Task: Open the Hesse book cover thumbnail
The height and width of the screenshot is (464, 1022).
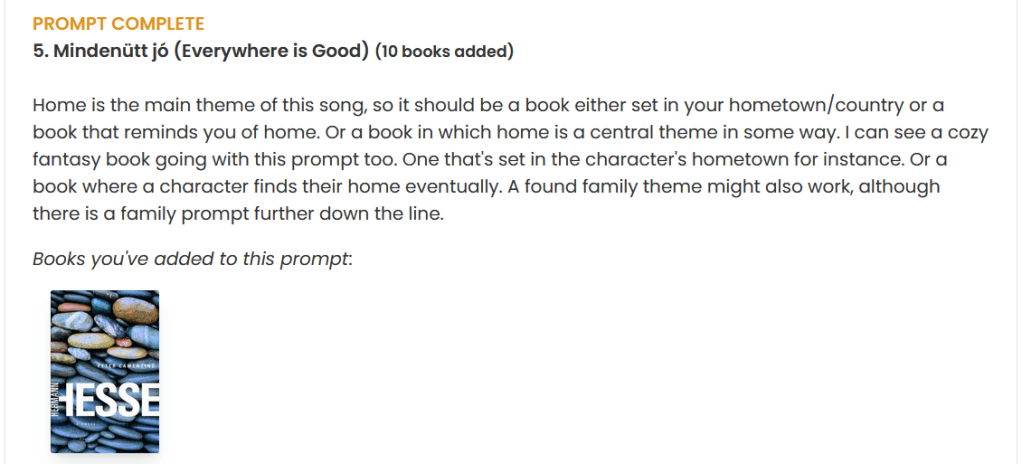Action: tap(105, 371)
